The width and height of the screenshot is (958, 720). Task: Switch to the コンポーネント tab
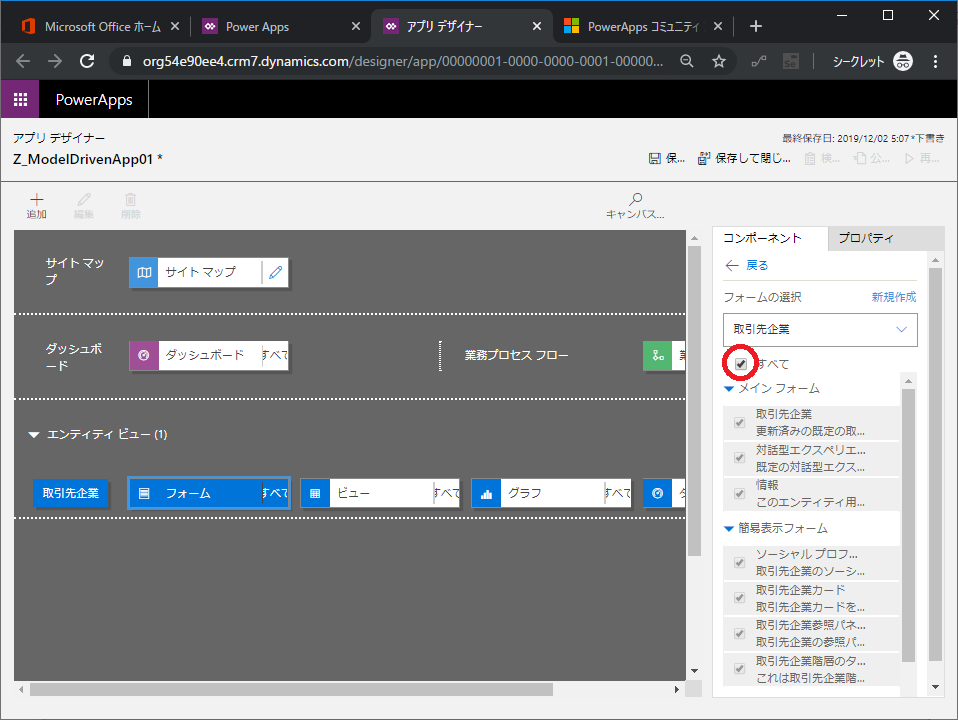click(x=770, y=238)
